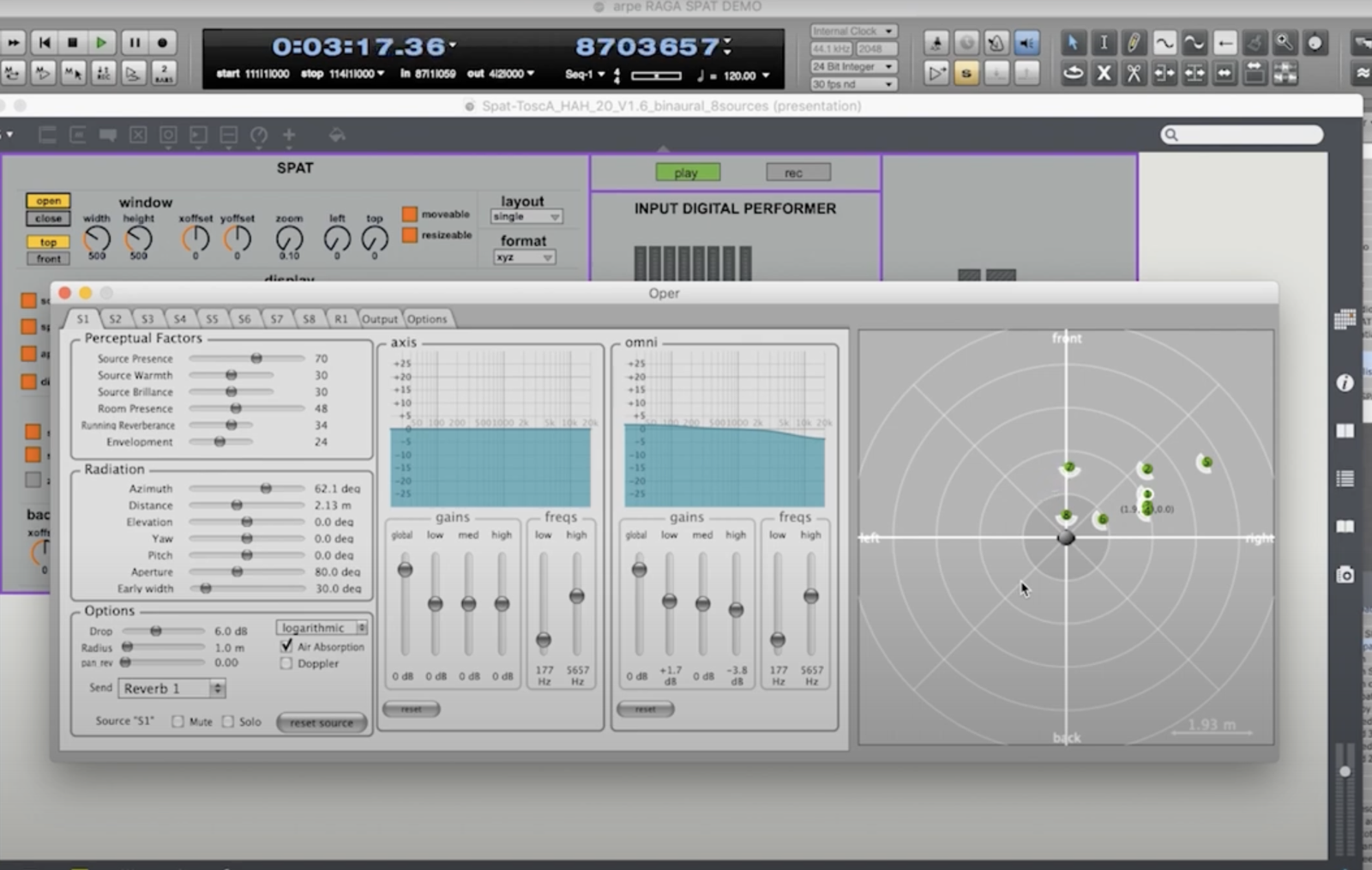This screenshot has width=1372, height=870.
Task: Click the Max toolbar dial object icon
Action: tap(258, 136)
